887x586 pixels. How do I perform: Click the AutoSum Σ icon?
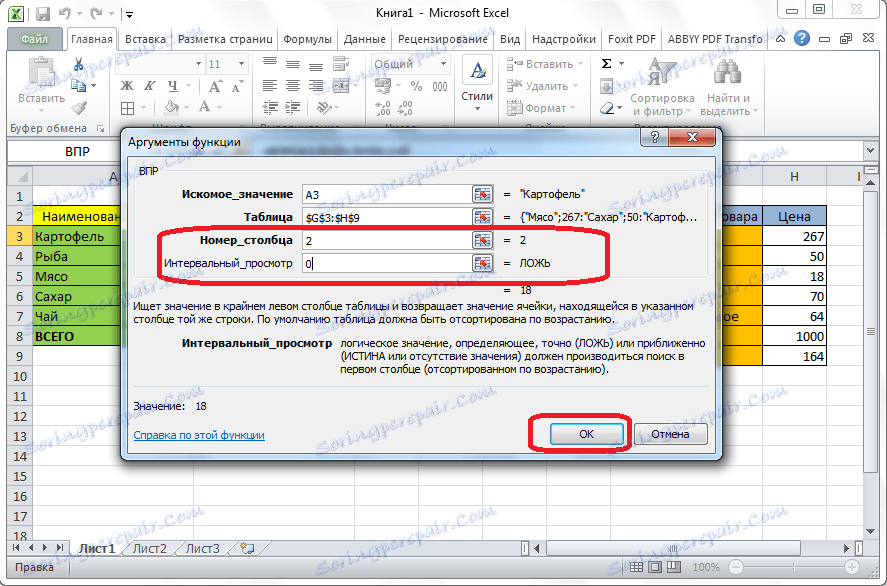coord(606,63)
